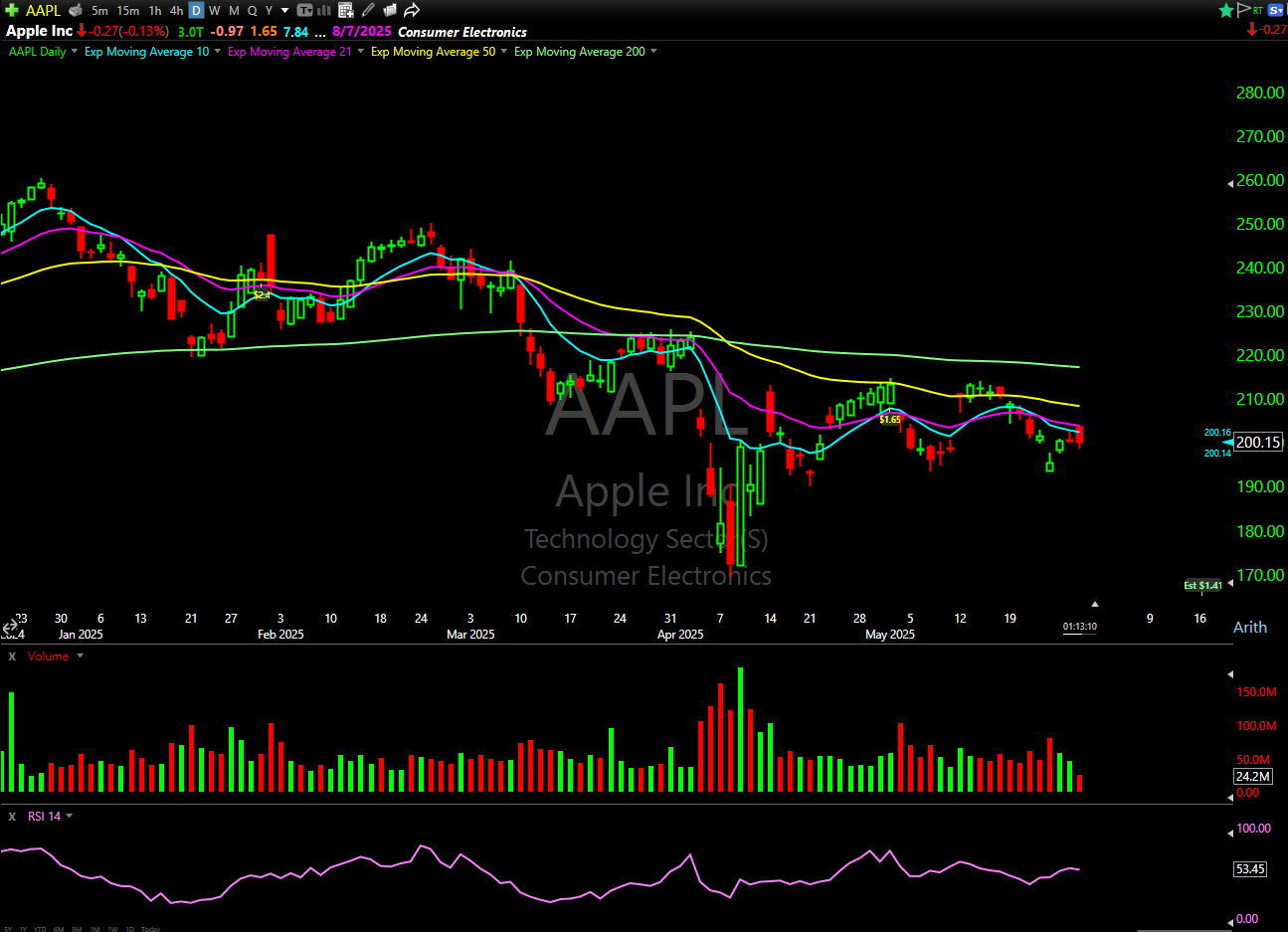The height and width of the screenshot is (932, 1288).
Task: Remove the Volume pane with its X
Action: tap(12, 656)
